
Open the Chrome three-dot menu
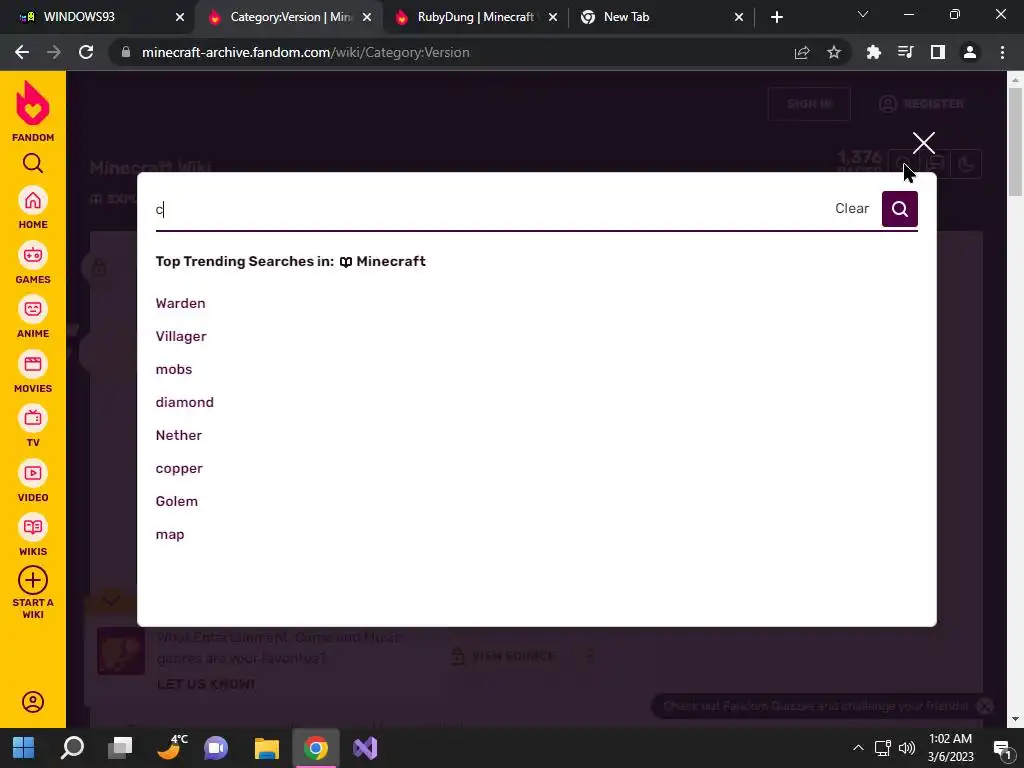(x=1002, y=52)
